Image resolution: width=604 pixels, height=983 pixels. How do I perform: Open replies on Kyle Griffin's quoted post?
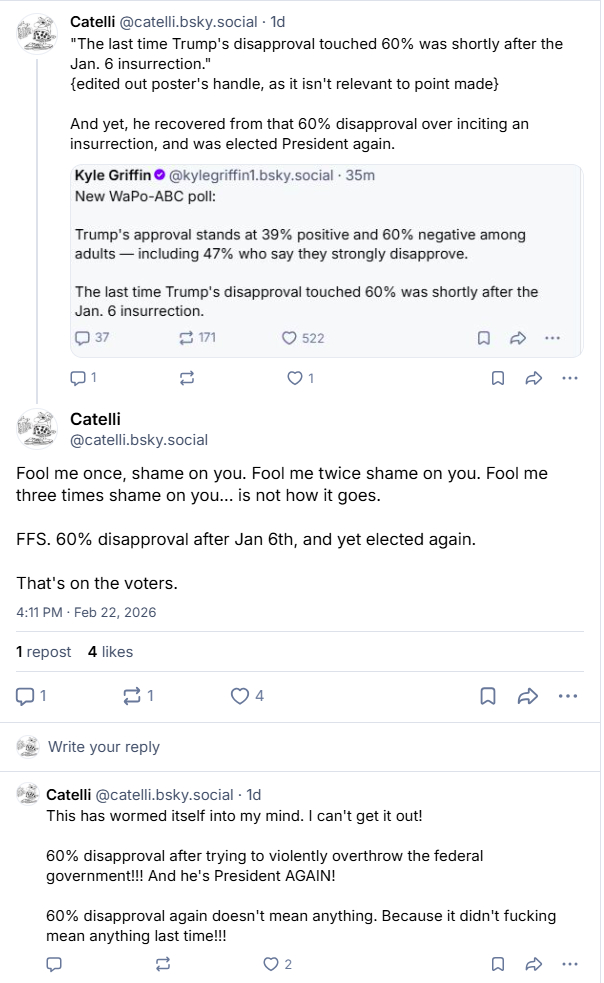click(x=83, y=338)
